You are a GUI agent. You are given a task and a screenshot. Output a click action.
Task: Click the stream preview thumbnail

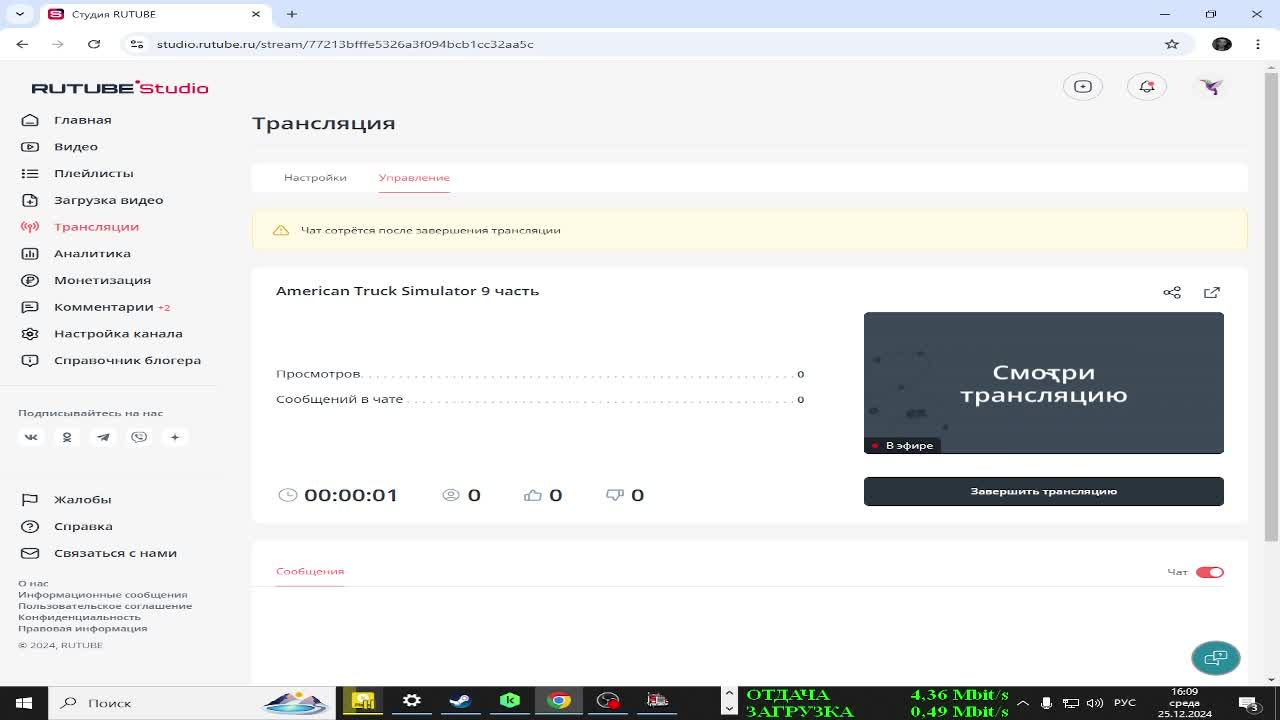[1044, 383]
